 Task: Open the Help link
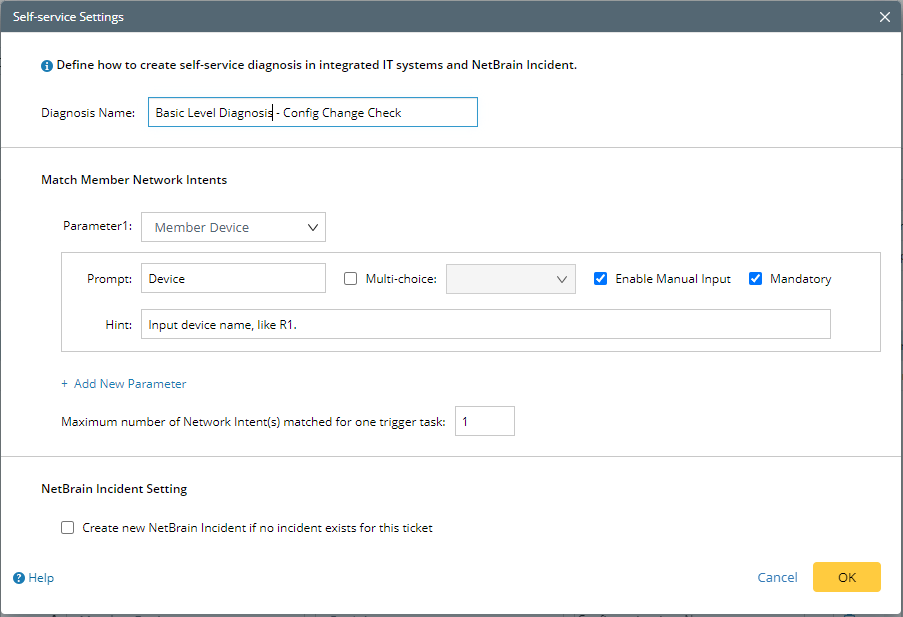41,578
